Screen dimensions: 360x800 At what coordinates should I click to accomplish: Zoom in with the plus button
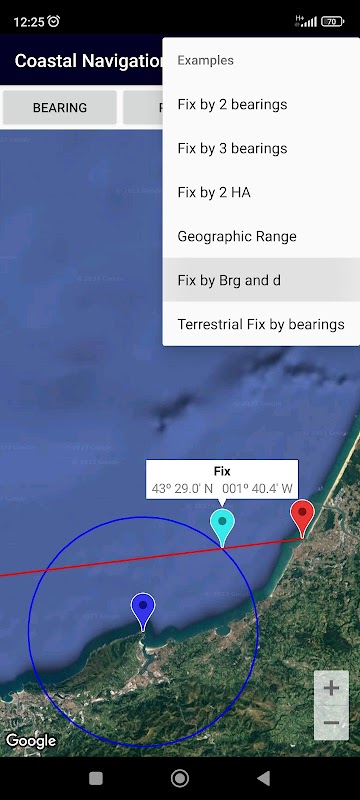(x=331, y=688)
